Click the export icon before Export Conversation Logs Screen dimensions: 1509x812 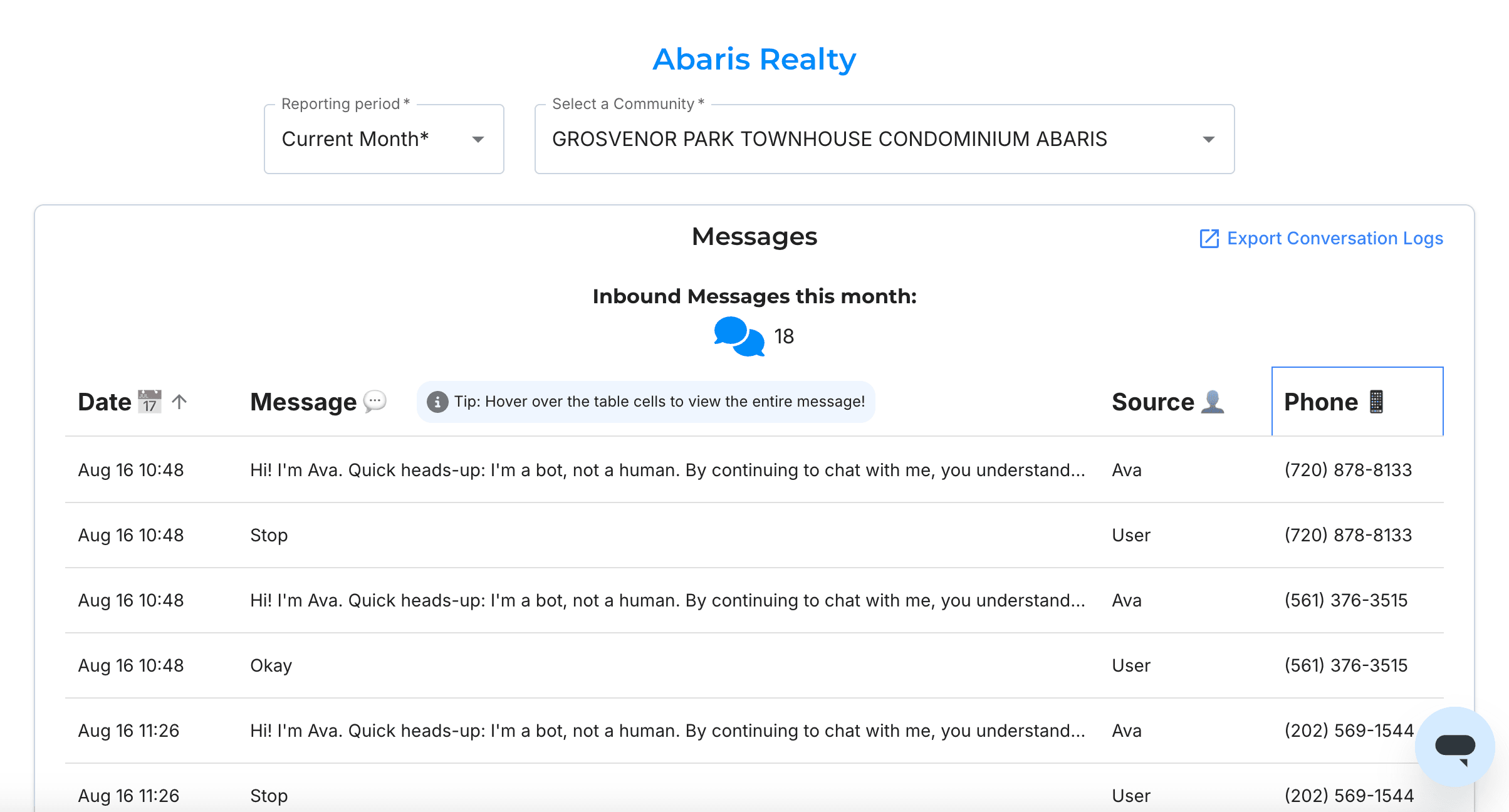click(x=1209, y=239)
